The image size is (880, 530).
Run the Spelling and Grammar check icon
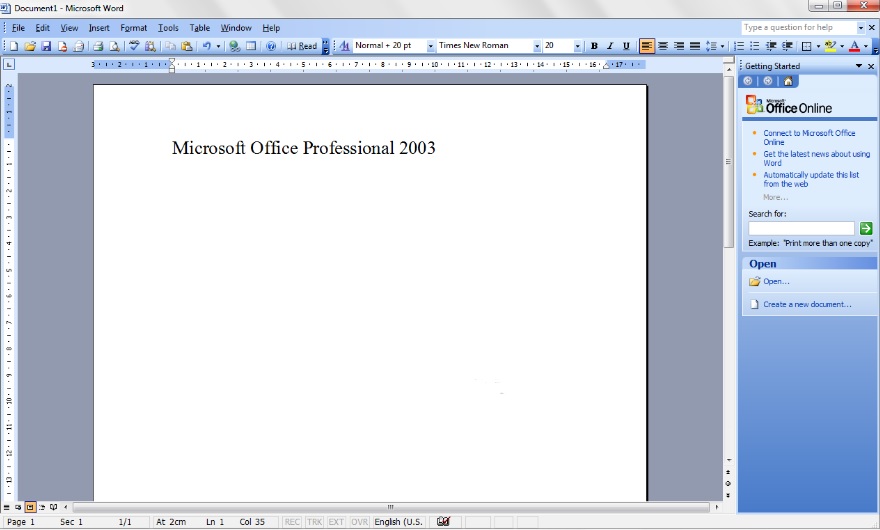point(134,46)
